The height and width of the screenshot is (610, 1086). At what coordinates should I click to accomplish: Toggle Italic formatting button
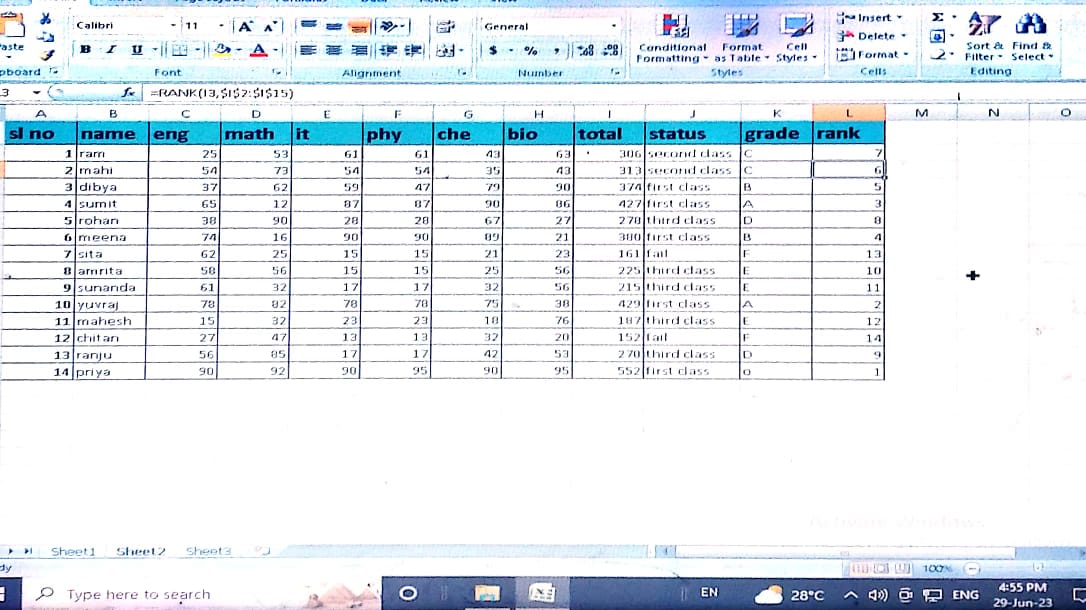[x=111, y=50]
